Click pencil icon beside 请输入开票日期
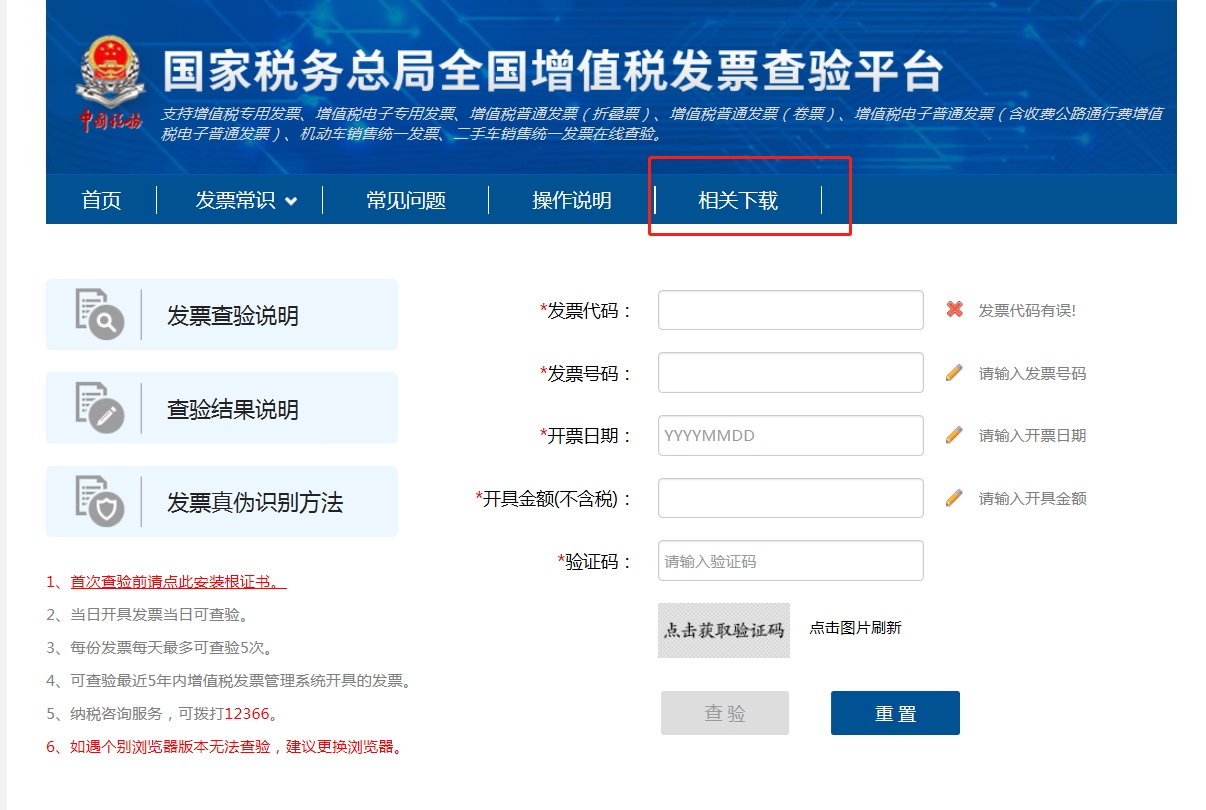This screenshot has width=1206, height=810. point(954,435)
